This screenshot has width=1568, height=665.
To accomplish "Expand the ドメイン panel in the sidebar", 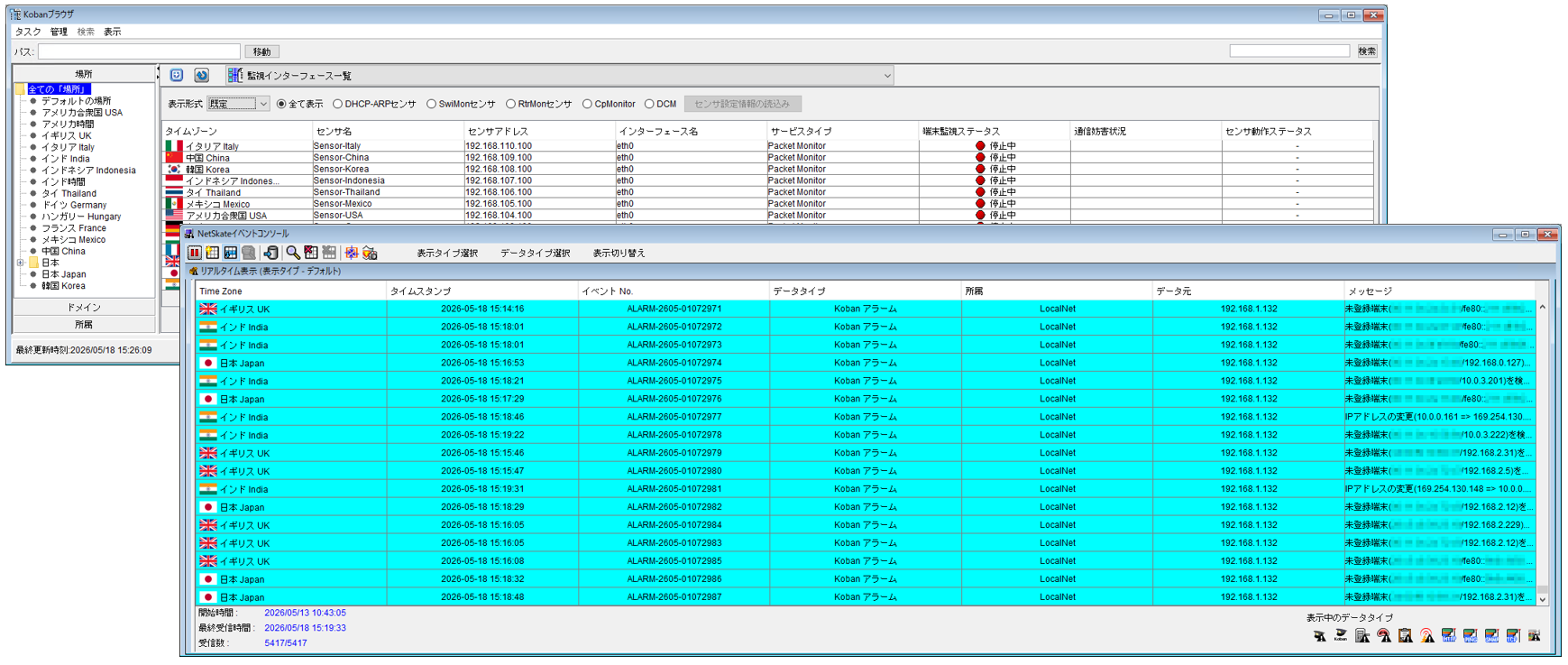I will 84,308.
